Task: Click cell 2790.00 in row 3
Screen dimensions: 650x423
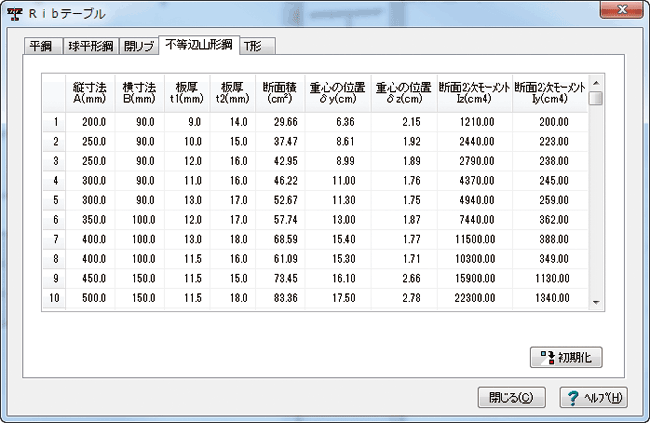Action: pyautogui.click(x=475, y=161)
